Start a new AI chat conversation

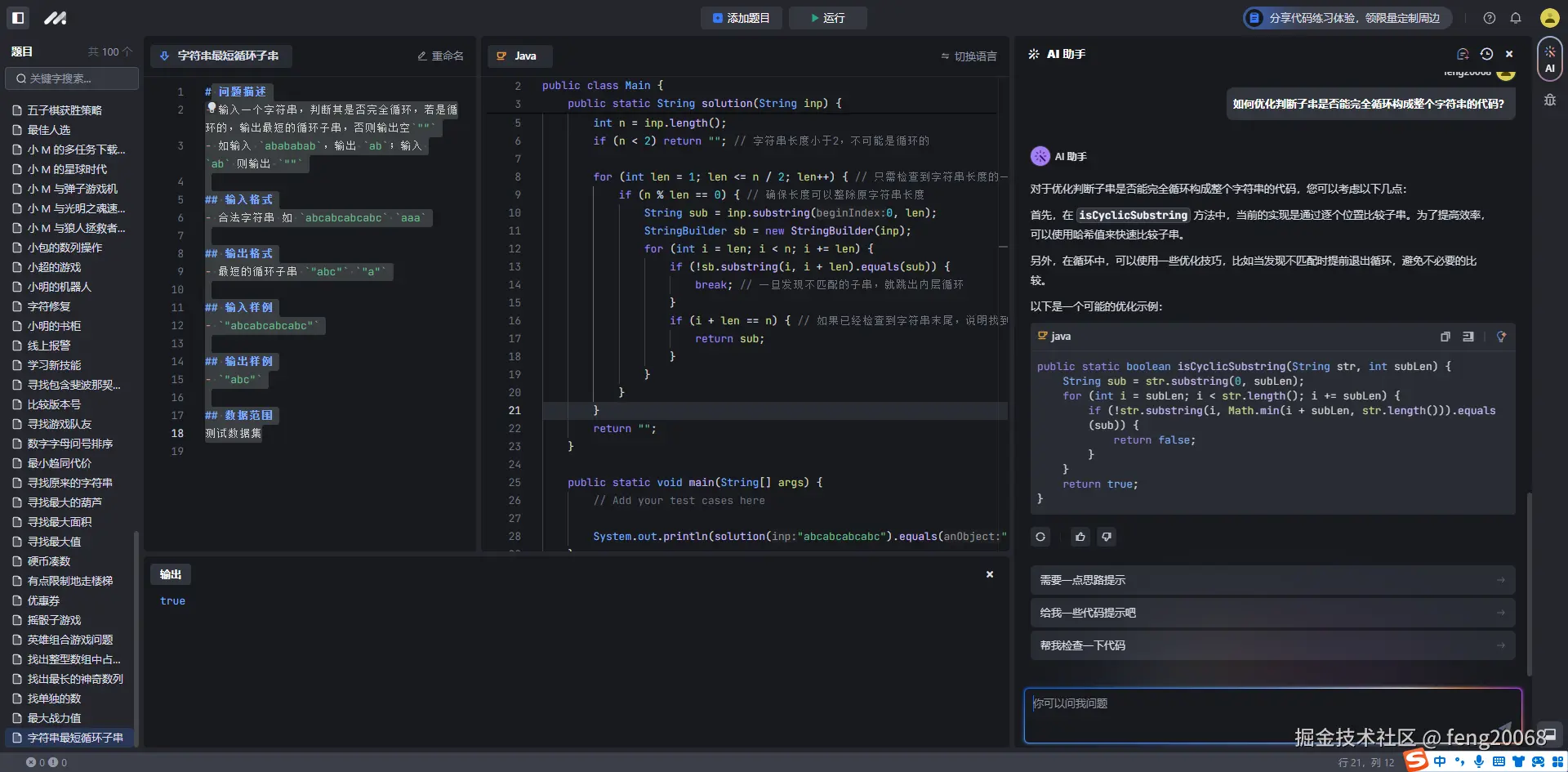[1463, 54]
